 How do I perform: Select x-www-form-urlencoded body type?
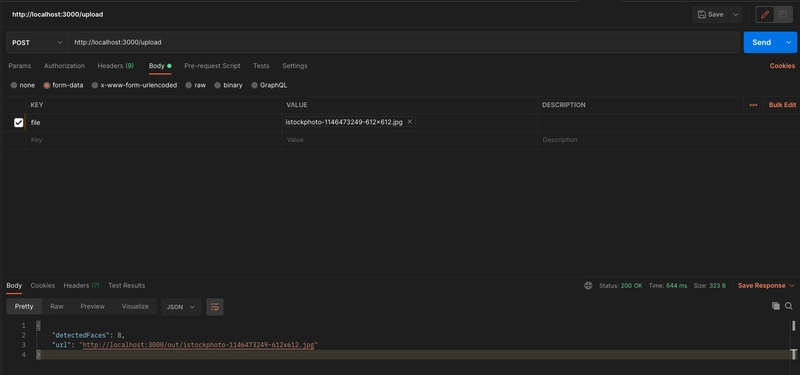point(134,85)
